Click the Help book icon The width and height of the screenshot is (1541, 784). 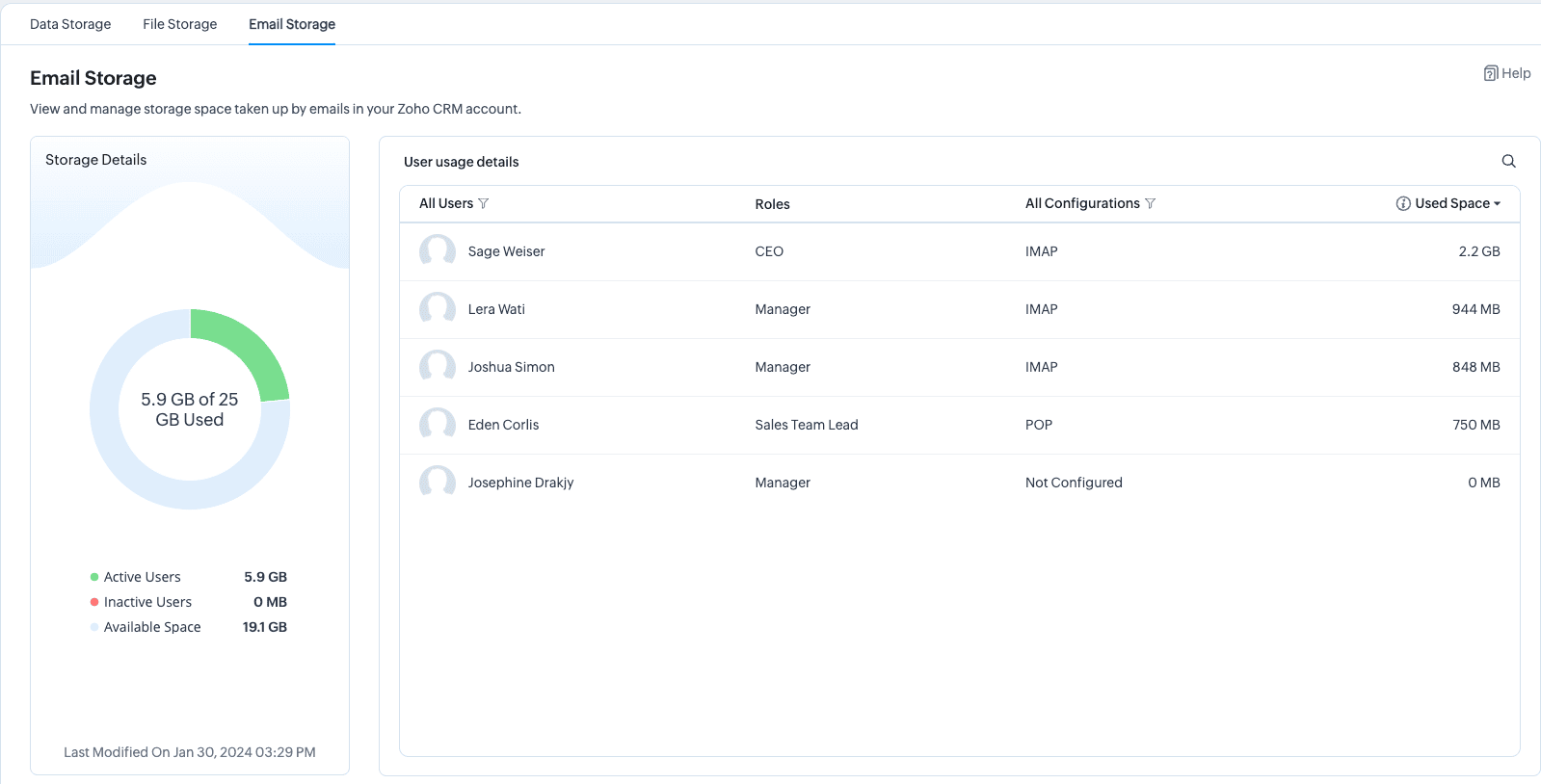tap(1491, 73)
